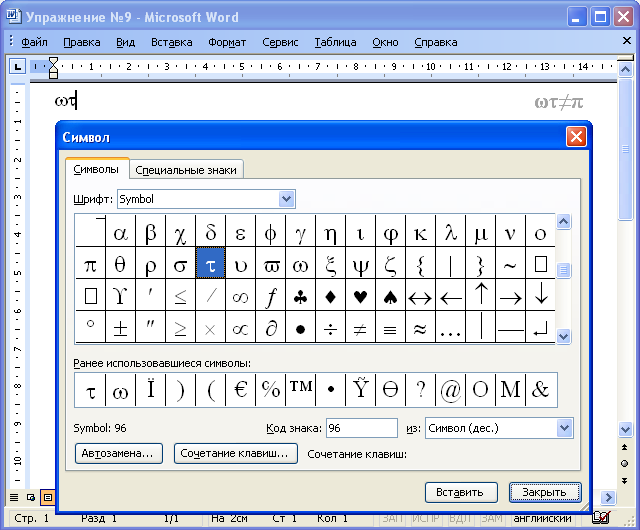Pick the euro sign from recently used symbols

240,390
